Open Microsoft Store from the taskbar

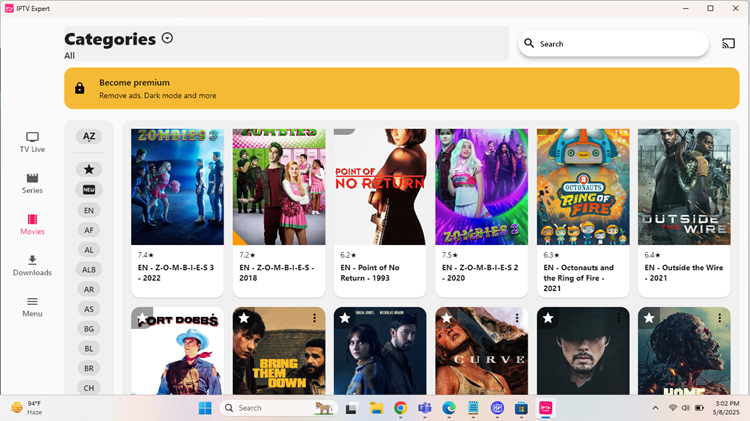coord(521,408)
